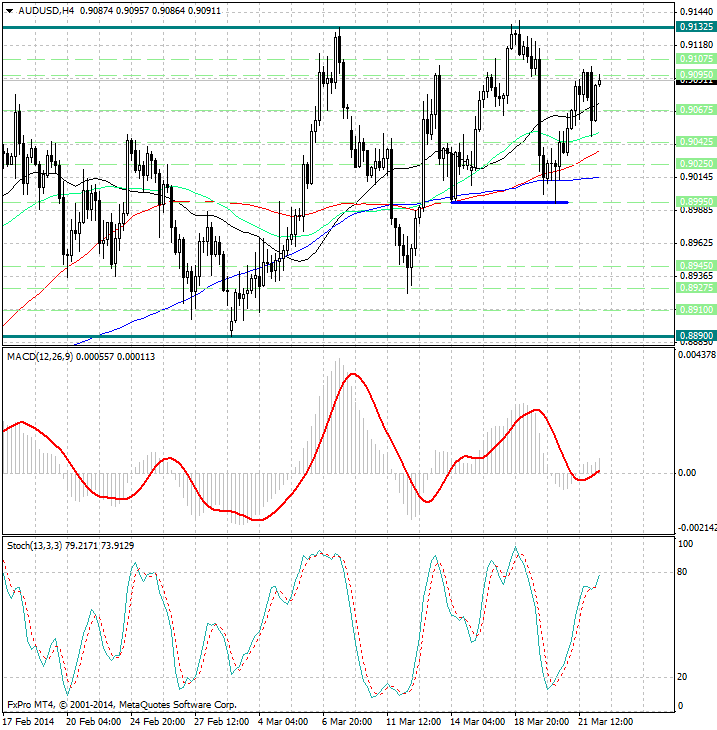Select the thick blue horizontal support line
The height and width of the screenshot is (730, 717).
509,202
